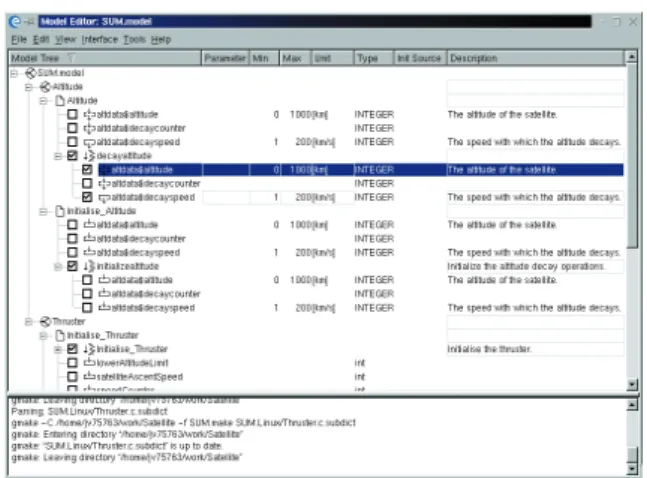Collapse the decayaltitude operation node
The height and width of the screenshot is (478, 647).
click(58, 156)
